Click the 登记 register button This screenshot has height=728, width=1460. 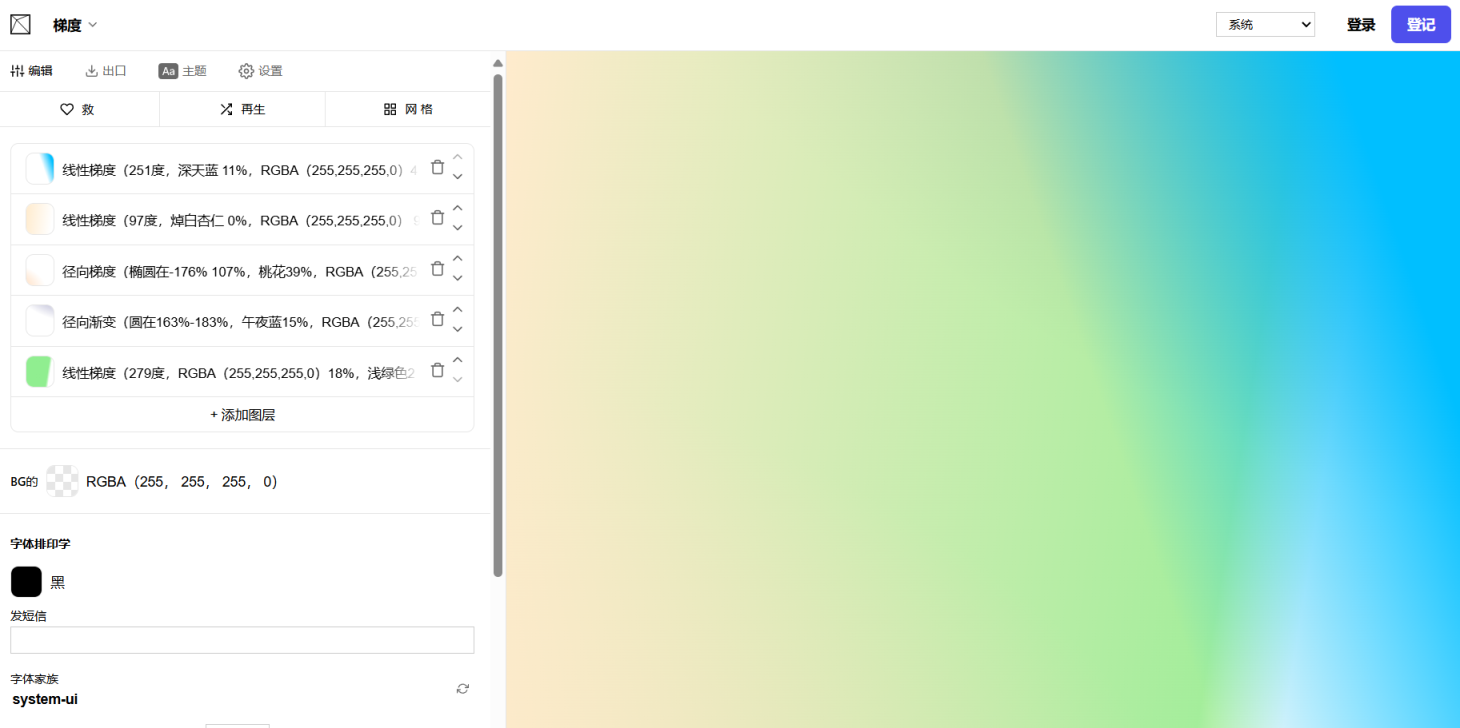tap(1420, 25)
